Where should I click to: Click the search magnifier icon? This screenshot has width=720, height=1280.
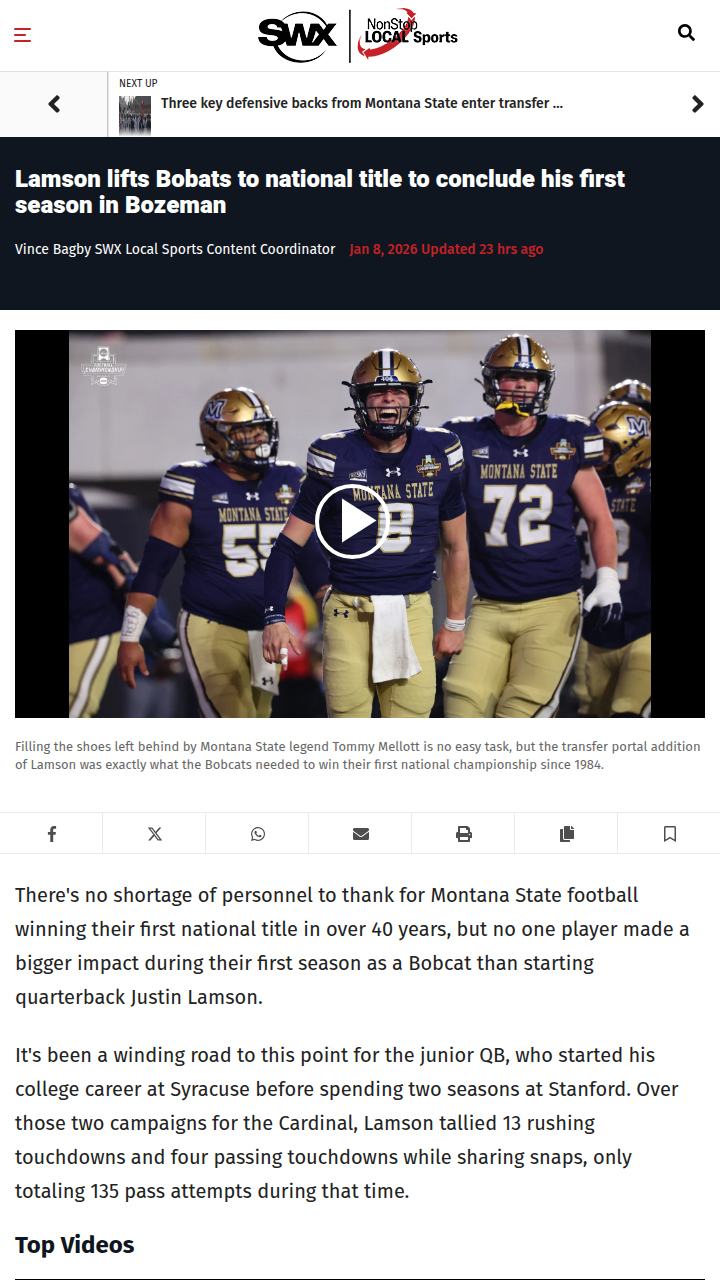coord(686,33)
